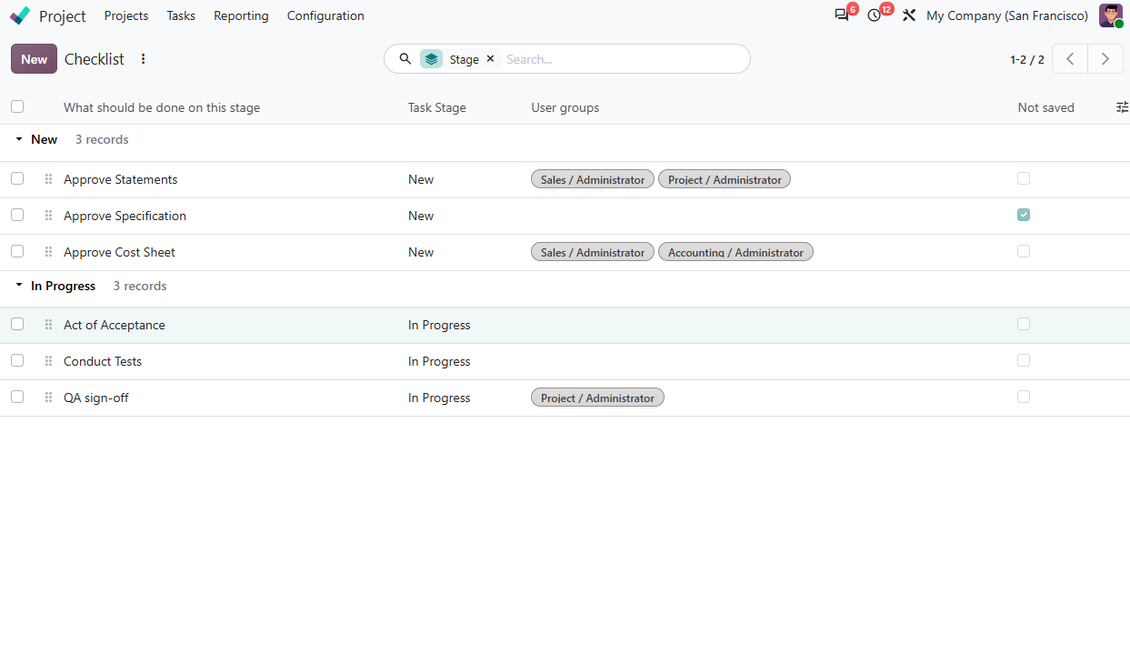The height and width of the screenshot is (665, 1130).
Task: Collapse the In Progress group
Action: pos(19,285)
